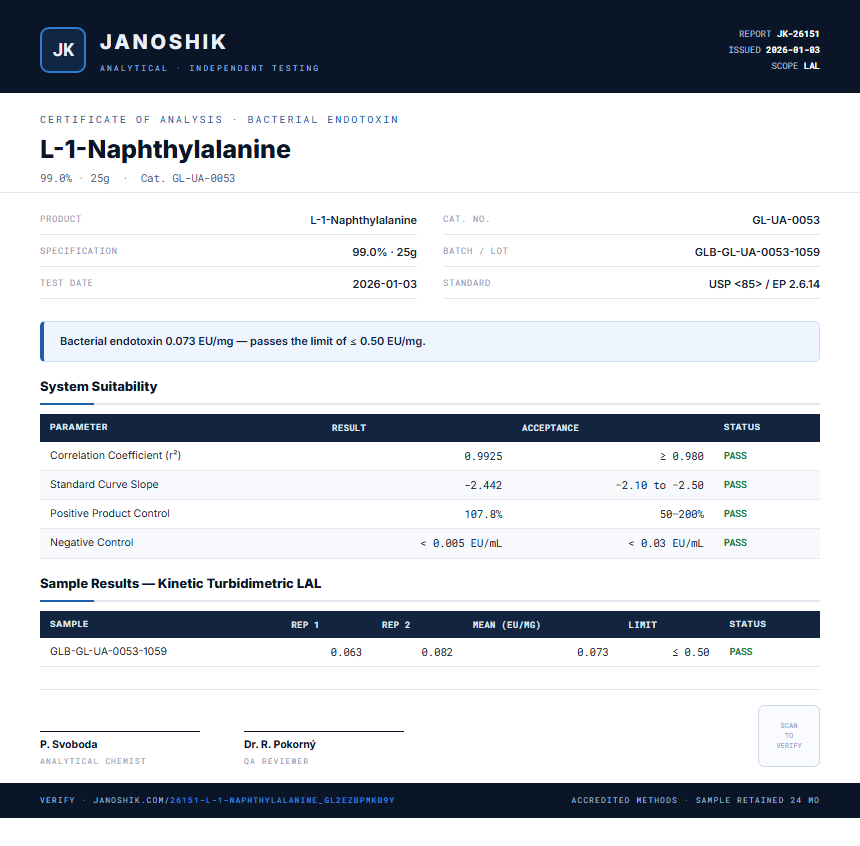
Task: Click the Certificate of Analysis subtitle line
Action: (x=219, y=120)
